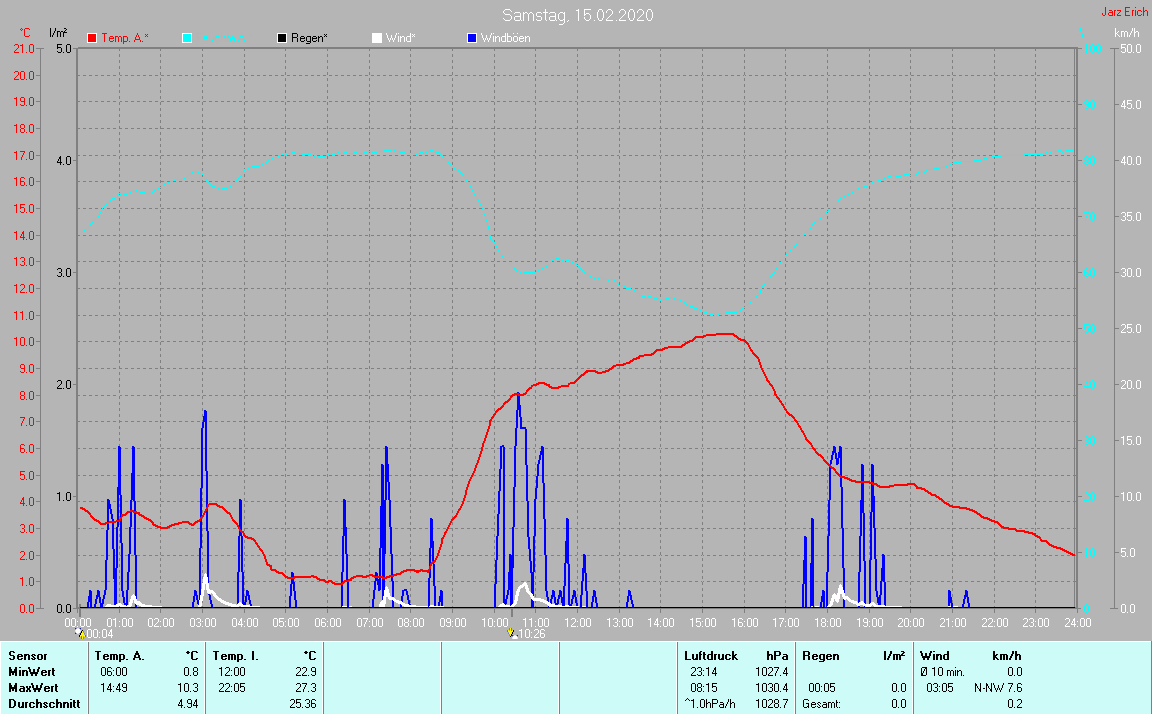Click the black Regen legend square
This screenshot has width=1152, height=714.
tap(282, 38)
